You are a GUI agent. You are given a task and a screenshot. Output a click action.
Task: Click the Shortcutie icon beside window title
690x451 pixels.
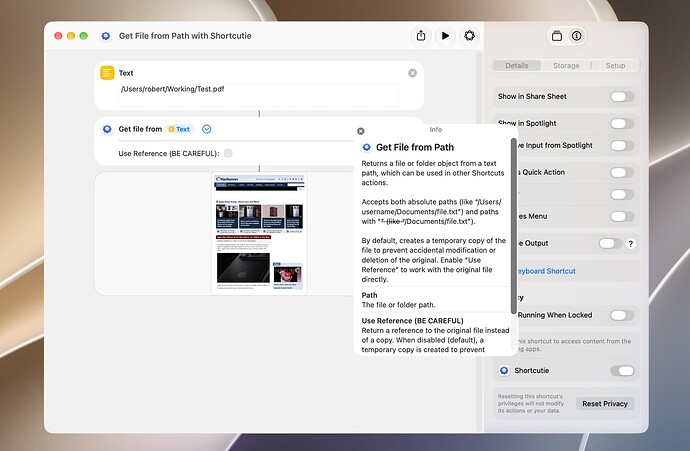[106, 36]
